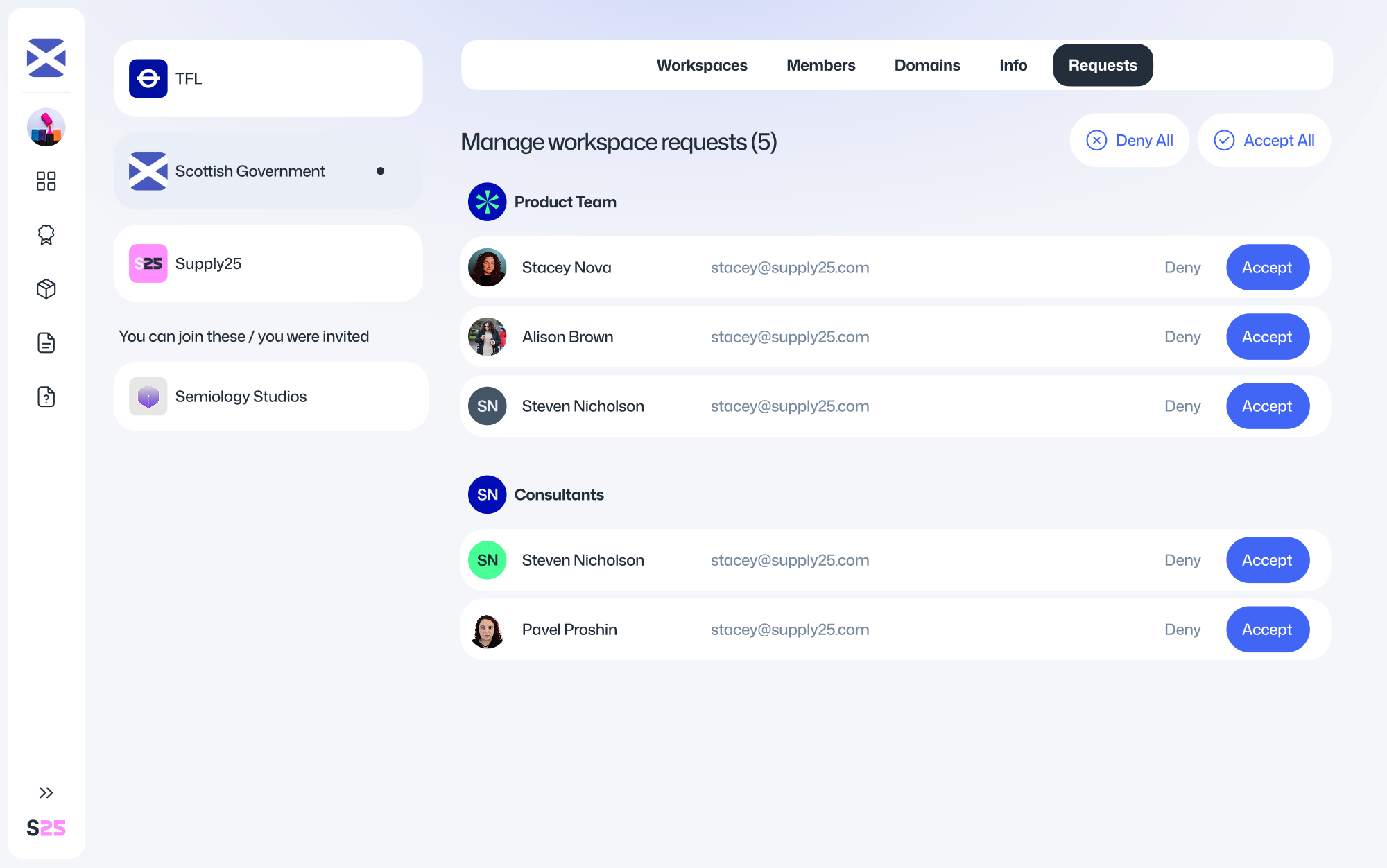Click the help document question-mark icon

[46, 397]
